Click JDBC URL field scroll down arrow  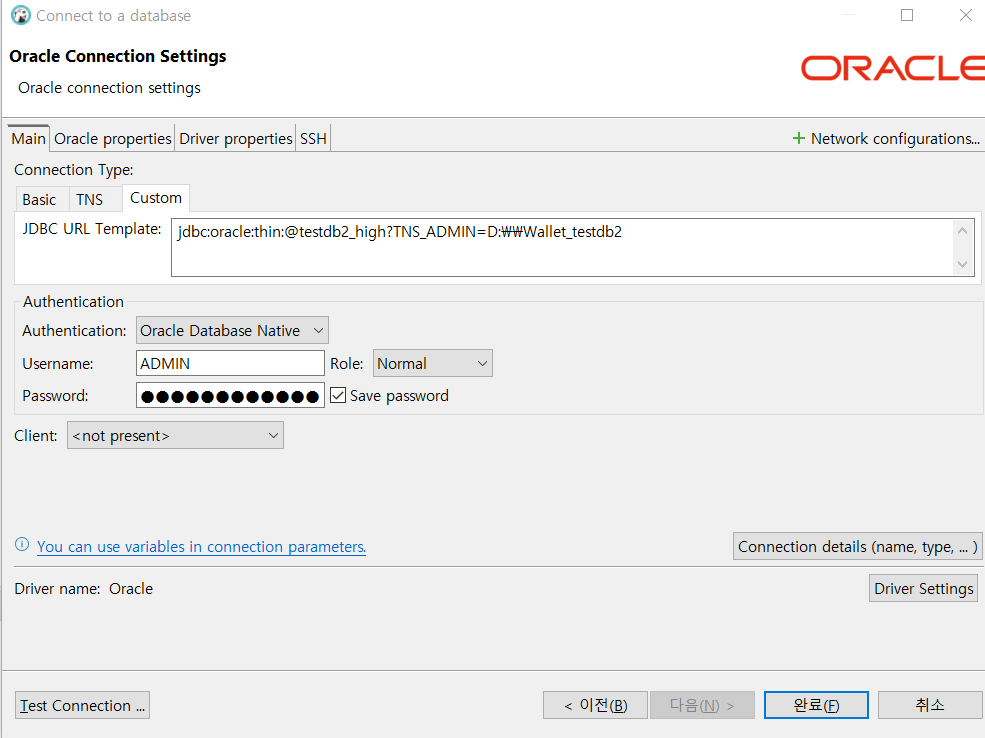(962, 264)
